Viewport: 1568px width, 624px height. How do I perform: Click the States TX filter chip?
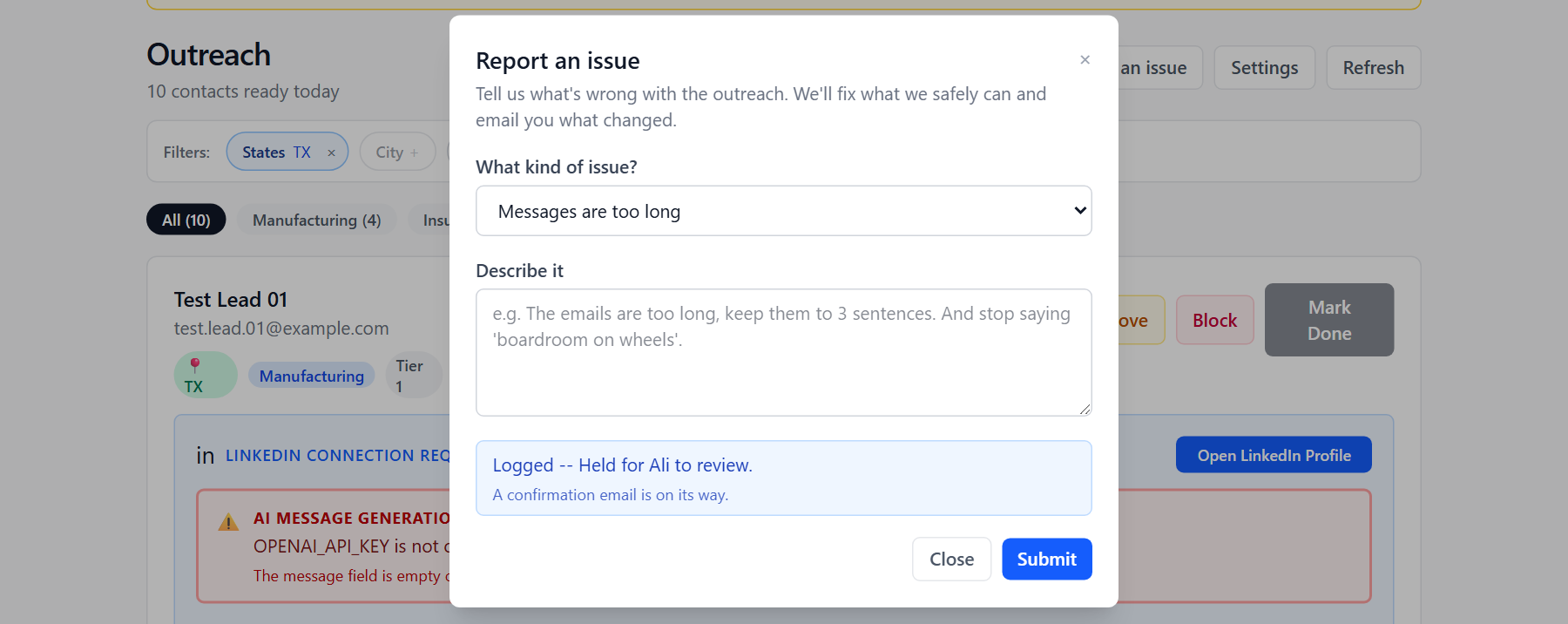click(287, 152)
